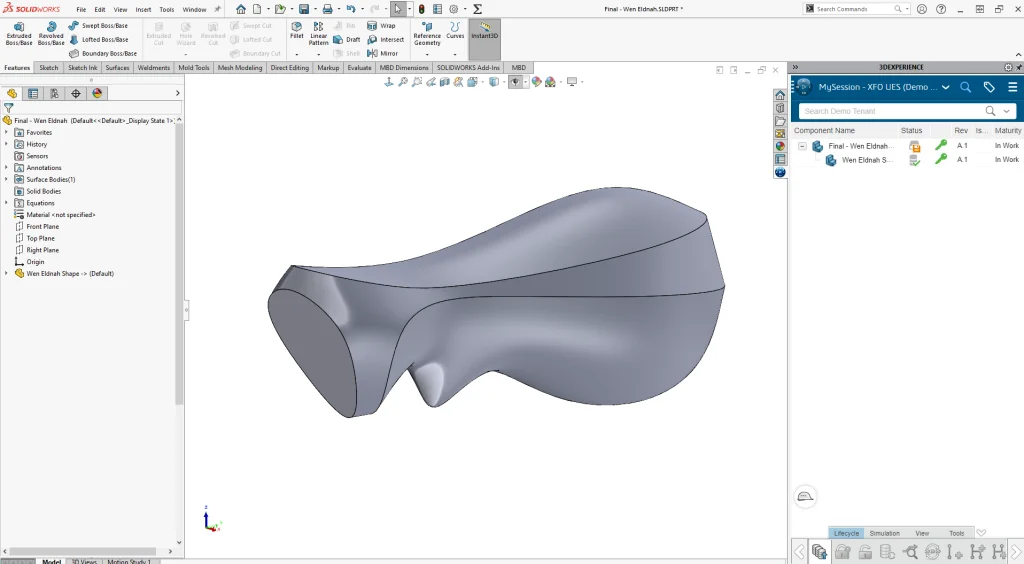Open the Insert menu
Image resolution: width=1024 pixels, height=564 pixels.
143,9
